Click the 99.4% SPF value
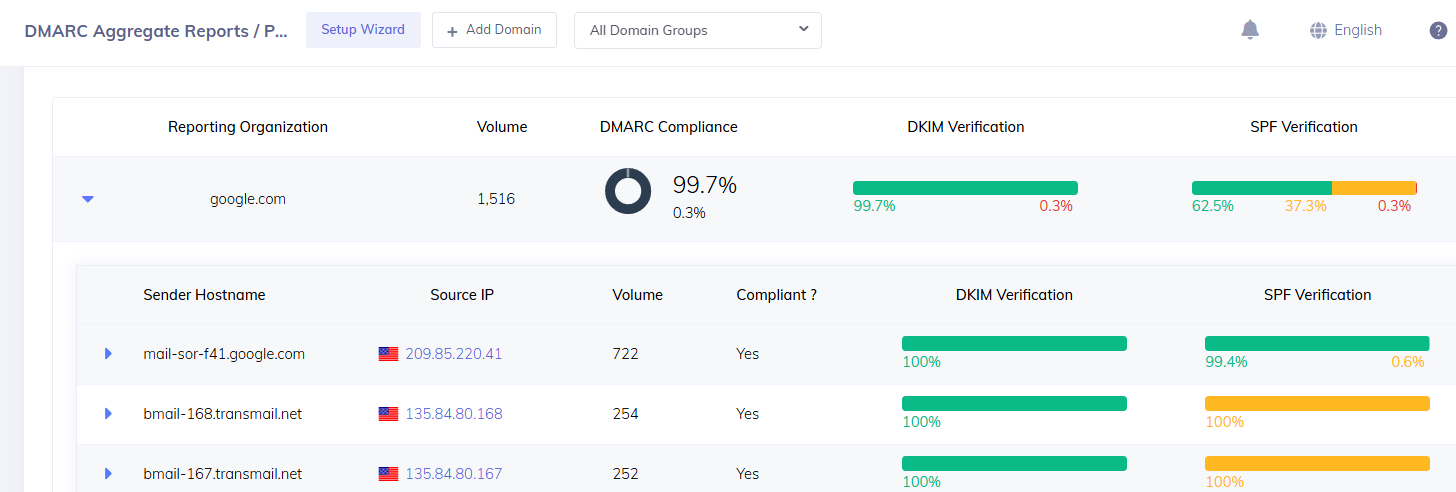The image size is (1456, 492). [x=1226, y=362]
